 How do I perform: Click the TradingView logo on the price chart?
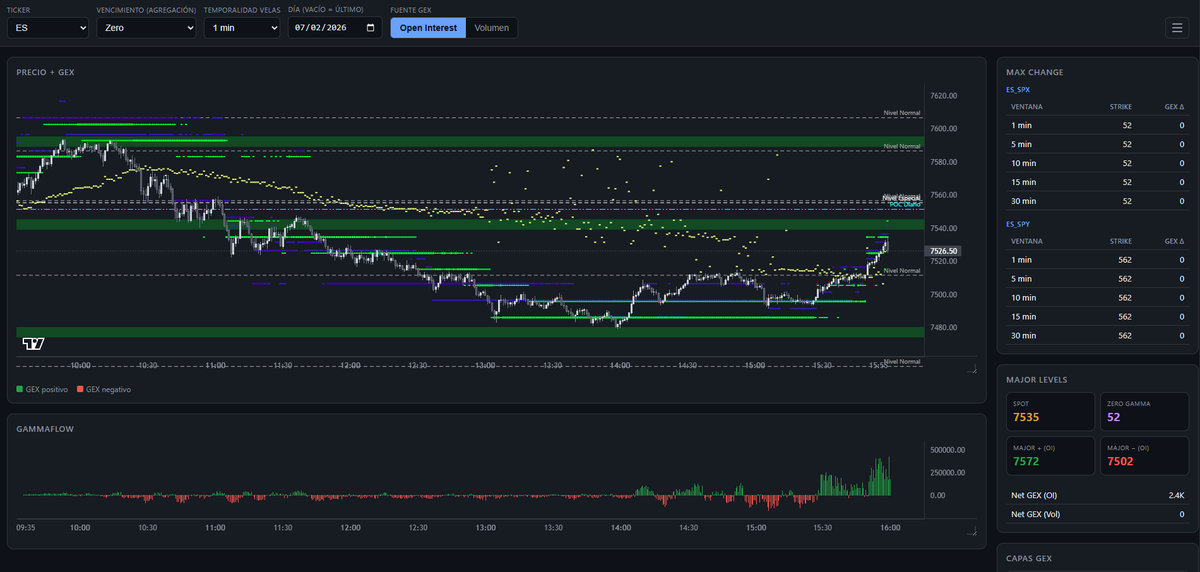(33, 344)
